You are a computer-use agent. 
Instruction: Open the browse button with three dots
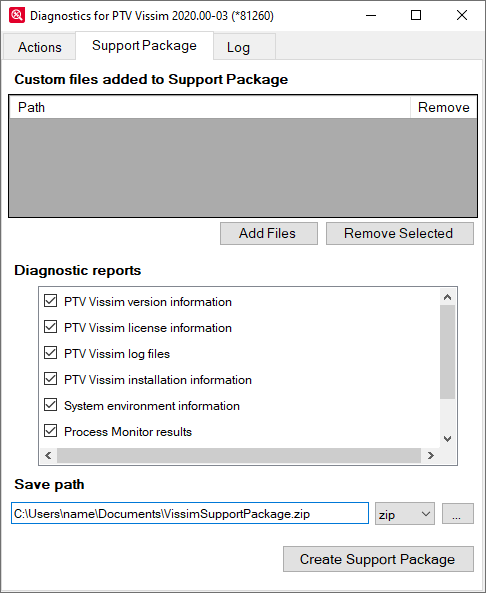point(458,513)
